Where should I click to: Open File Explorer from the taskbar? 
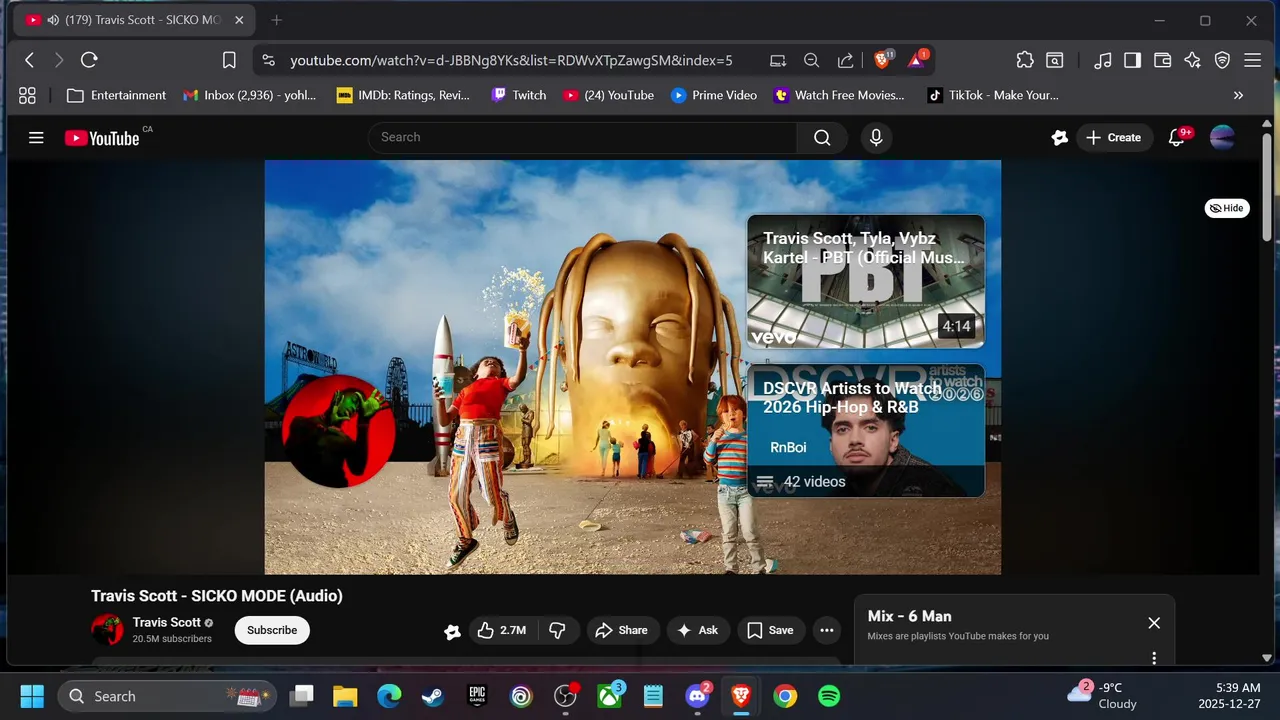coord(345,696)
